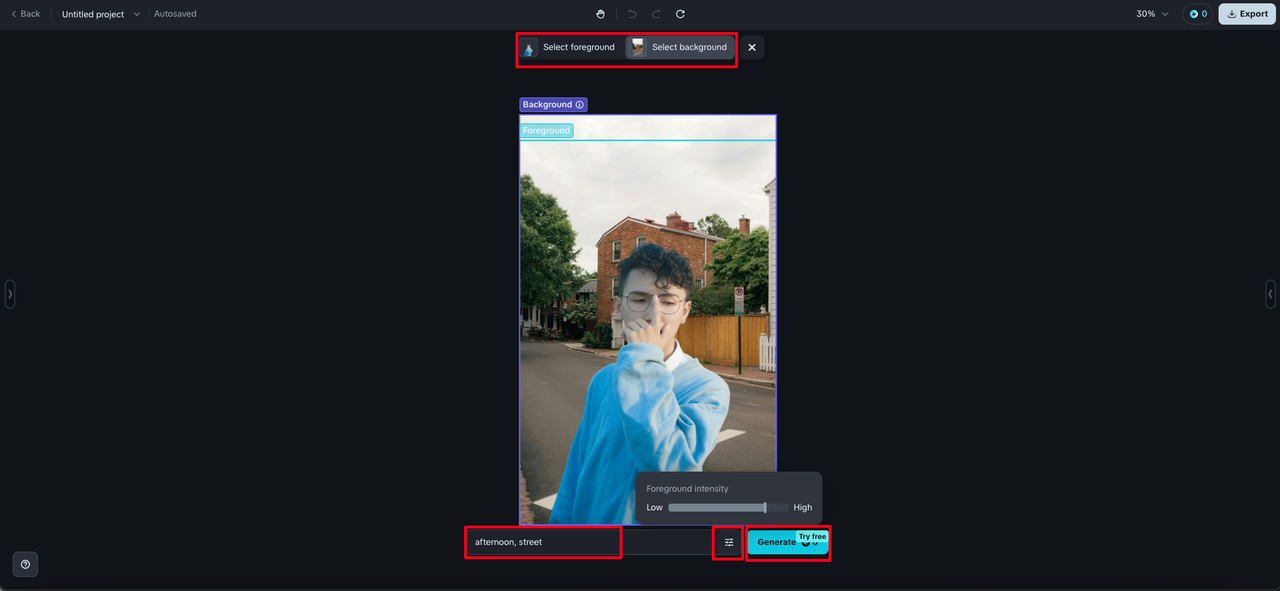Screen dimensions: 1280x591
Task: Expand the left side panel
Action: pos(10,294)
